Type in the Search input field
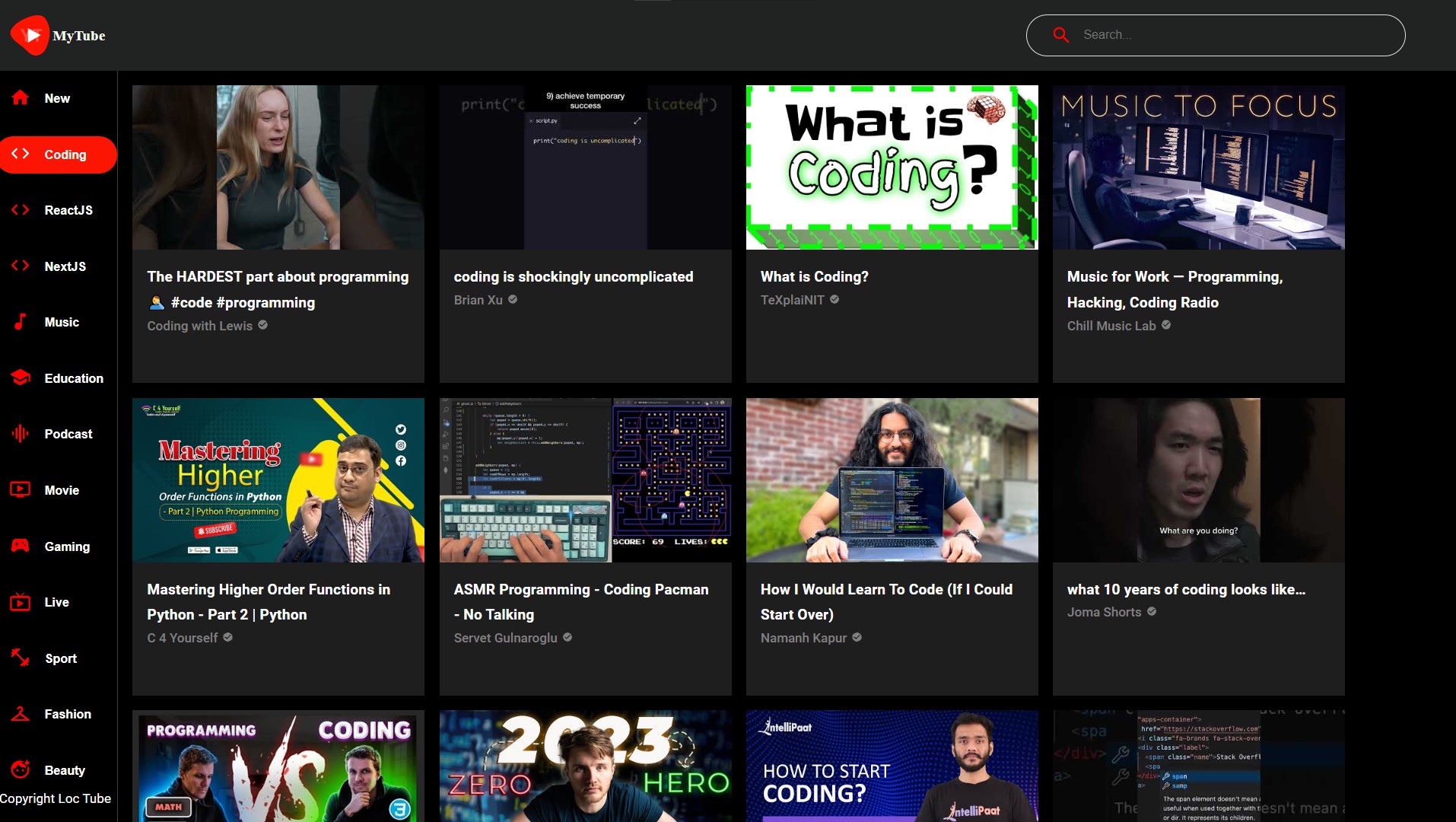Image resolution: width=1456 pixels, height=822 pixels. (1232, 35)
